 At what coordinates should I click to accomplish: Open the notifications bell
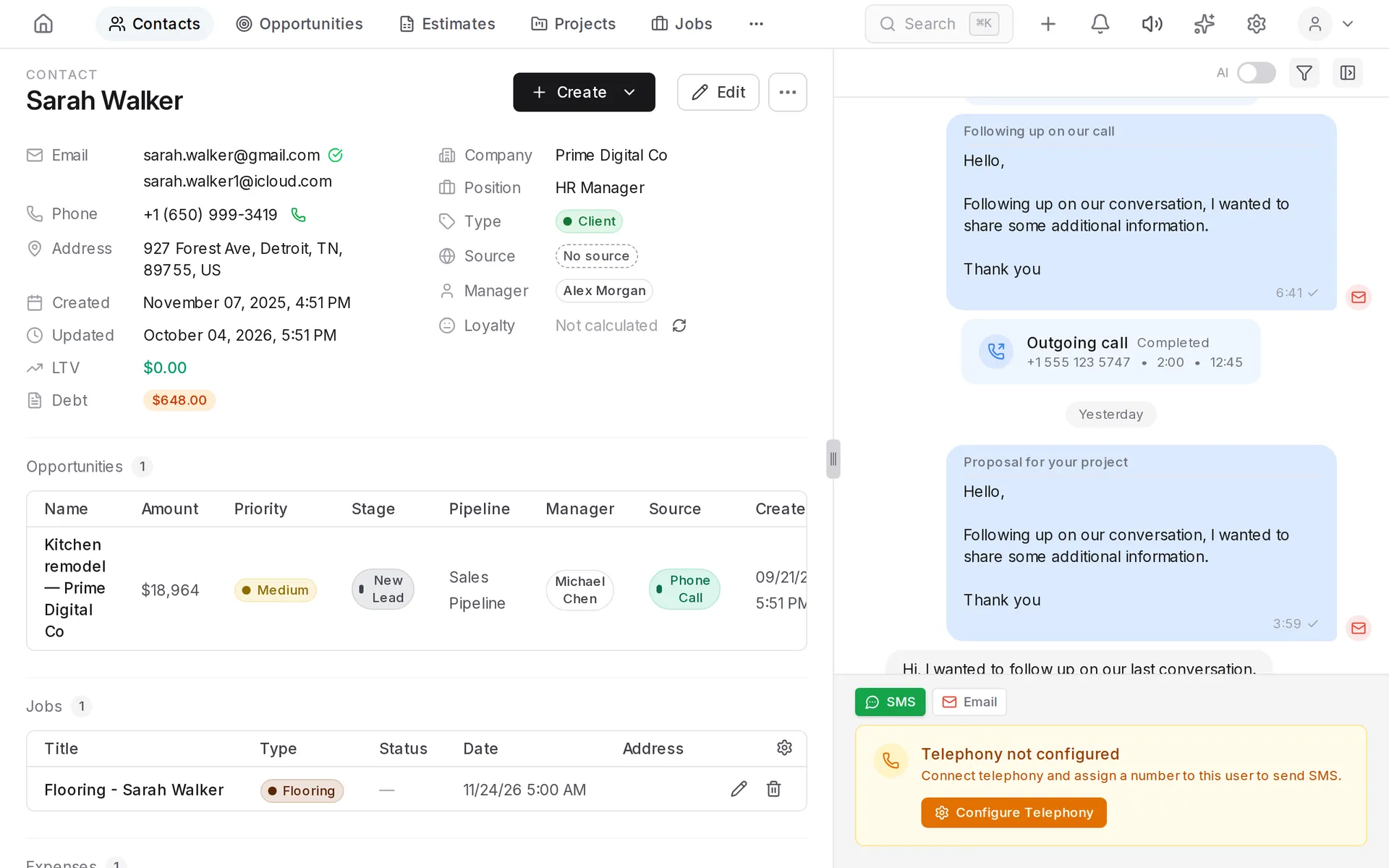1100,24
